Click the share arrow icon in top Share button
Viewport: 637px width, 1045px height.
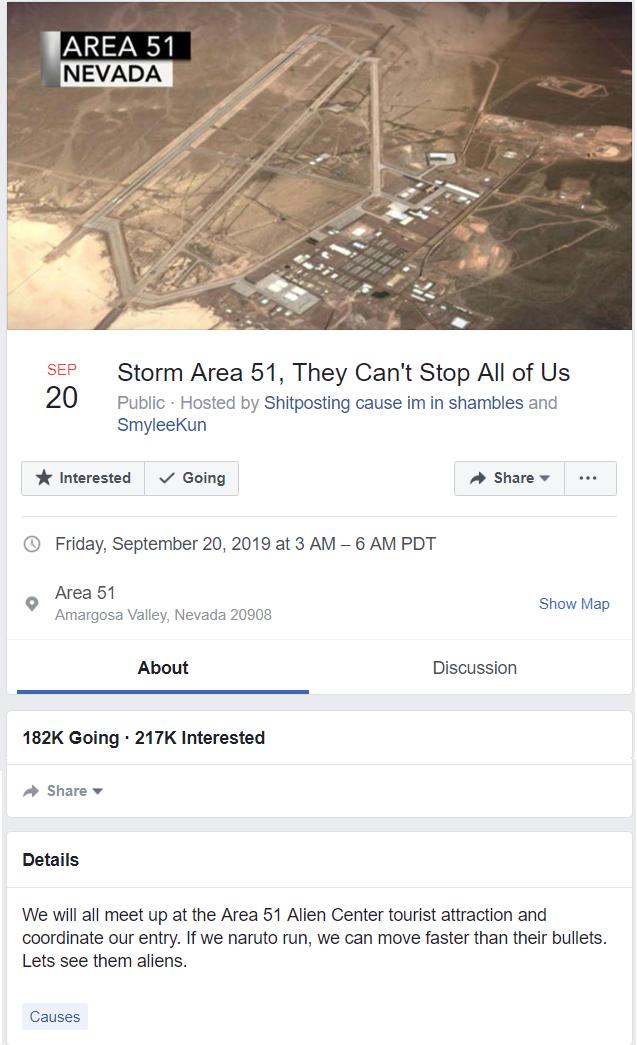point(478,478)
